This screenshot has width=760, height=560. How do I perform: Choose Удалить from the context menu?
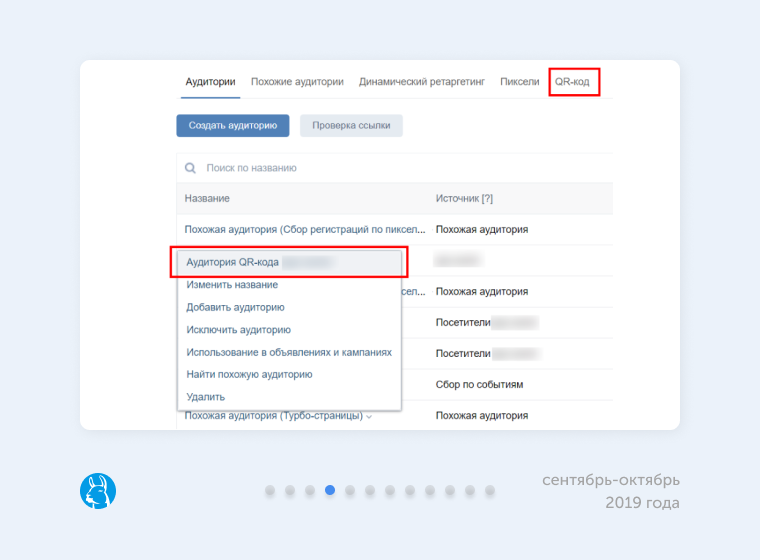tap(206, 397)
